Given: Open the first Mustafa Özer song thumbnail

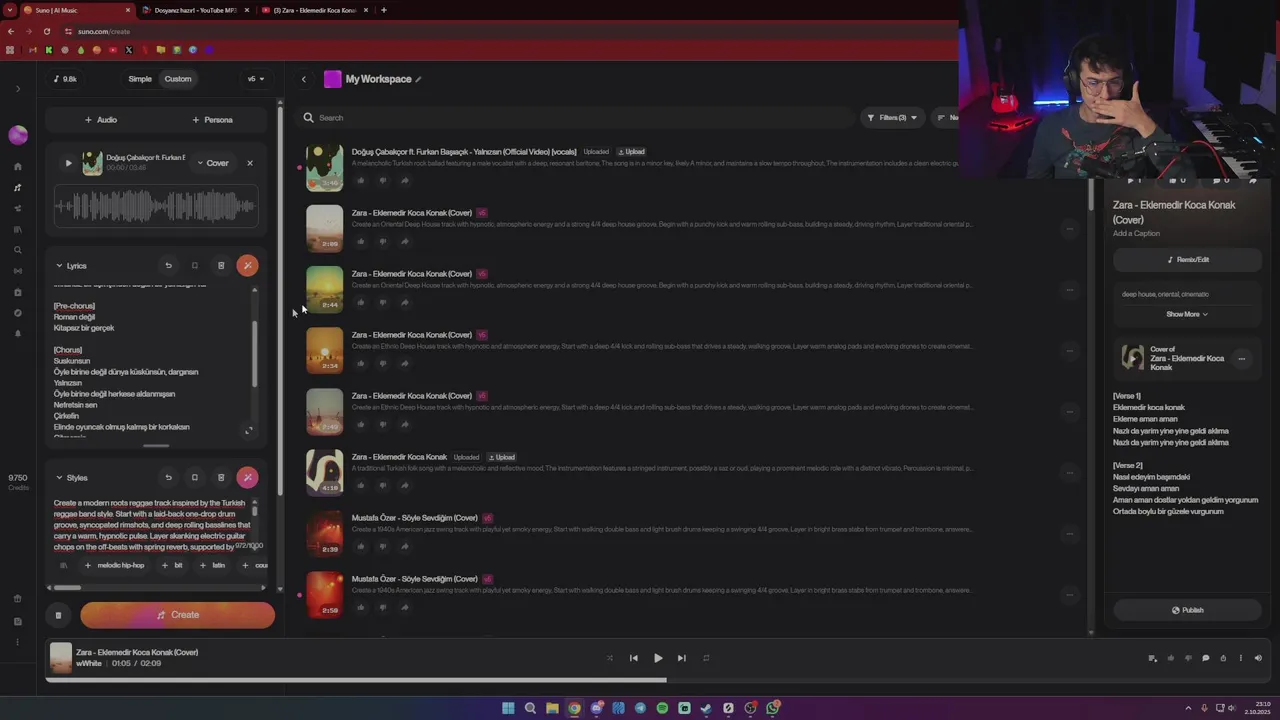Looking at the screenshot, I should pos(324,534).
